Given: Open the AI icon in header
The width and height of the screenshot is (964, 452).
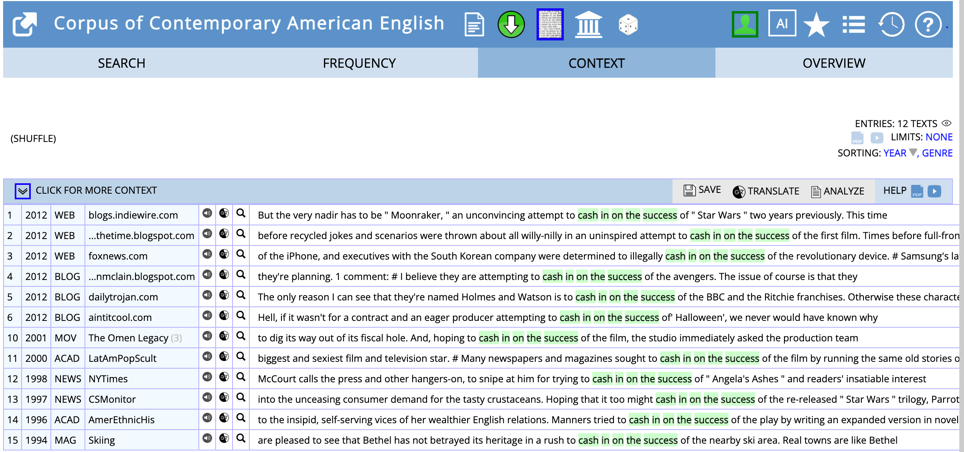Looking at the screenshot, I should (782, 24).
